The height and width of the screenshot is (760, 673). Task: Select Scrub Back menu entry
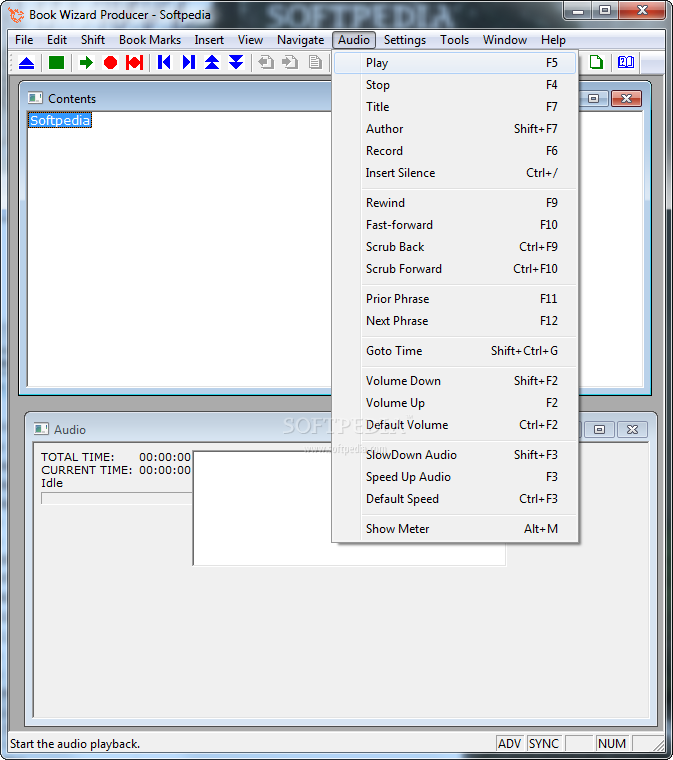coord(455,247)
